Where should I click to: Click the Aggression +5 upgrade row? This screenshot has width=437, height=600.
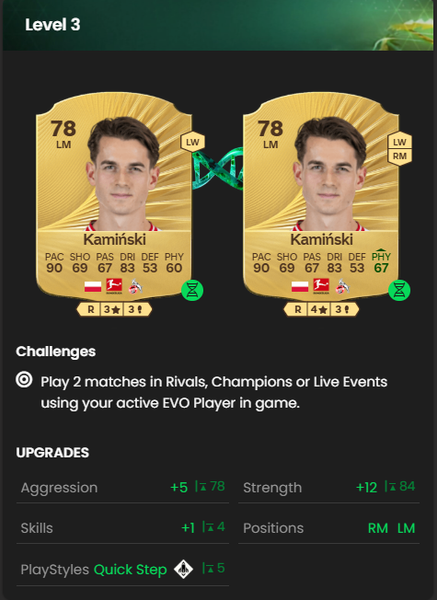click(x=122, y=487)
